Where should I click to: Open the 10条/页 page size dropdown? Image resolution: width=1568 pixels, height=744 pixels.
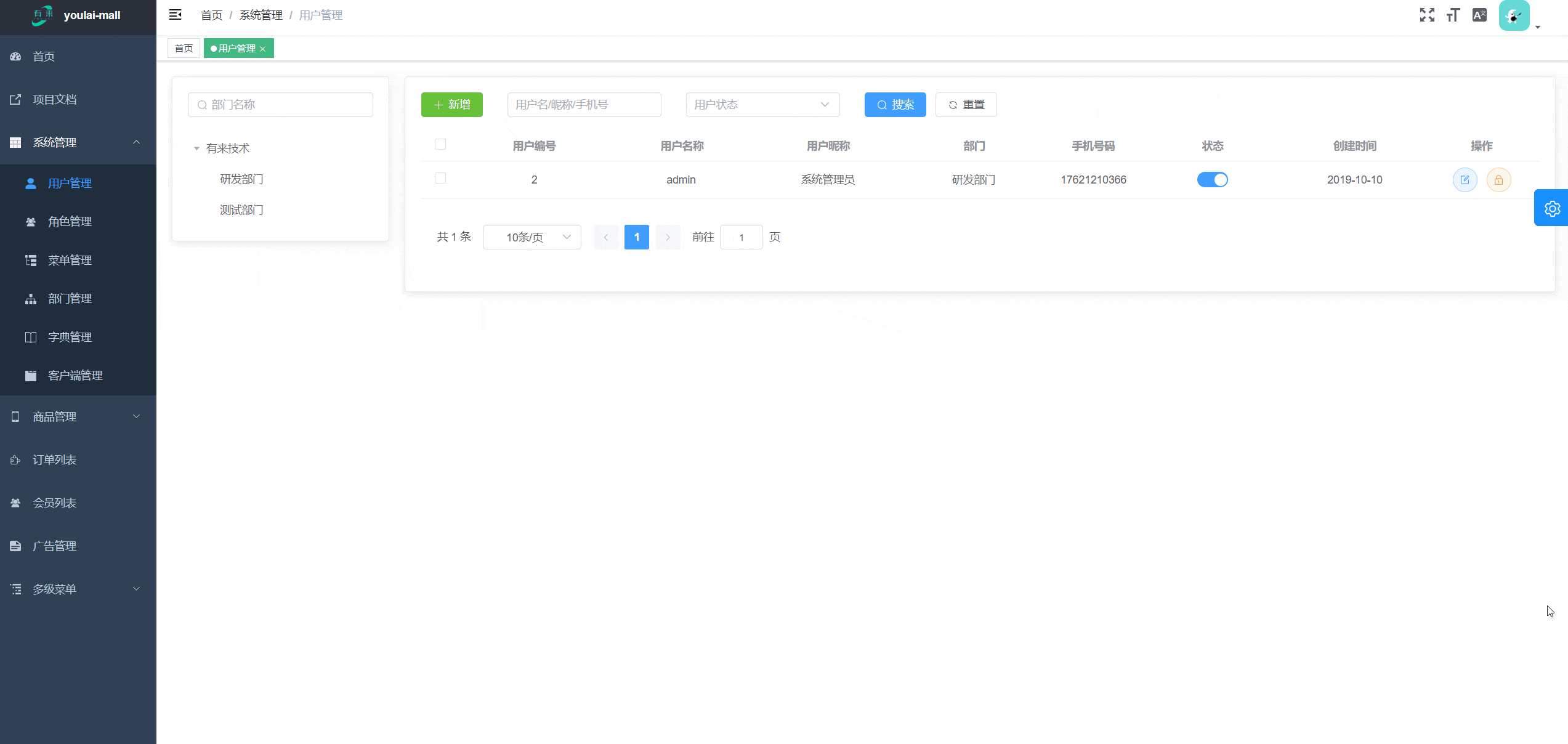[531, 237]
